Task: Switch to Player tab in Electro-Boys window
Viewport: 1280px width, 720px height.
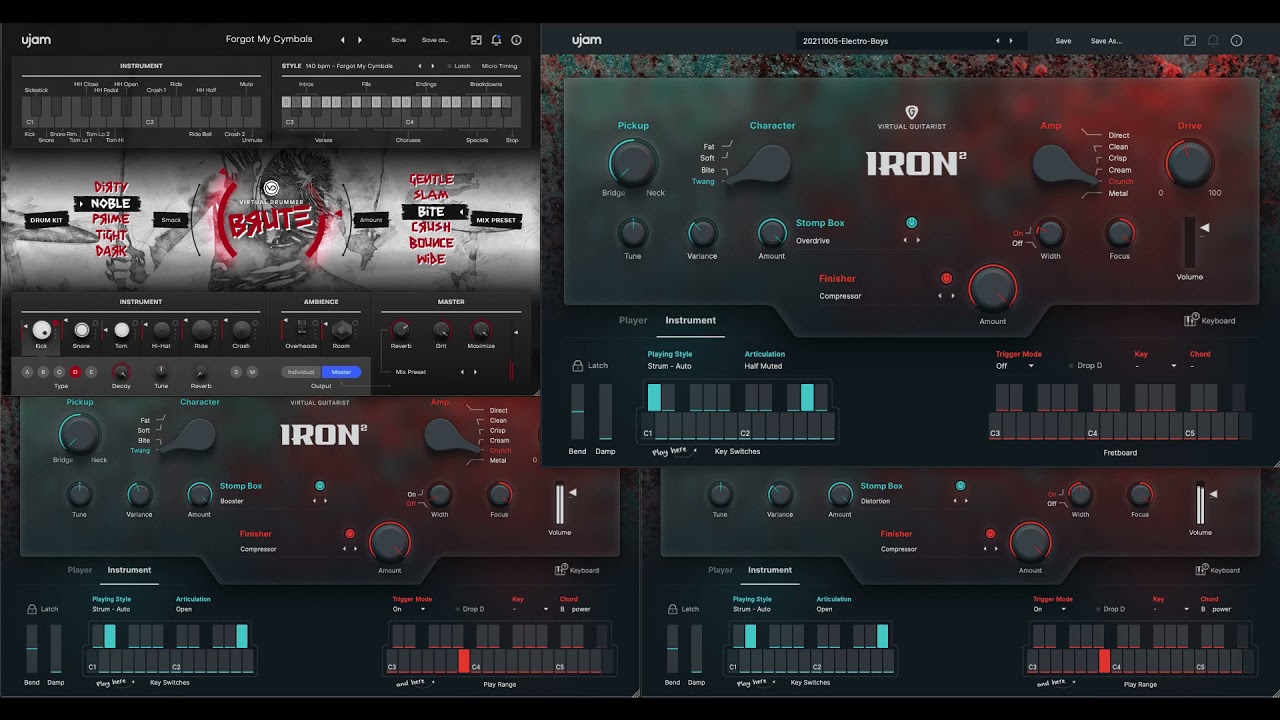Action: (633, 321)
